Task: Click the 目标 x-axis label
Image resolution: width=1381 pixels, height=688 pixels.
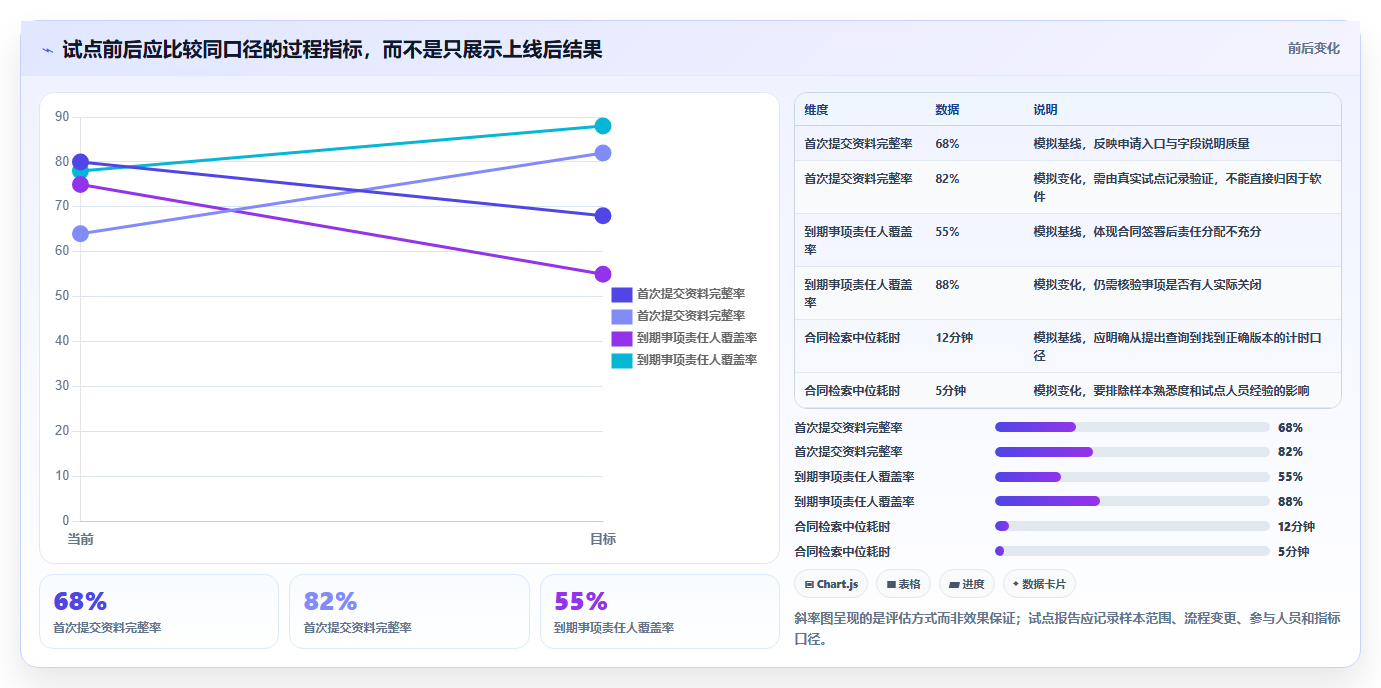Action: [603, 540]
